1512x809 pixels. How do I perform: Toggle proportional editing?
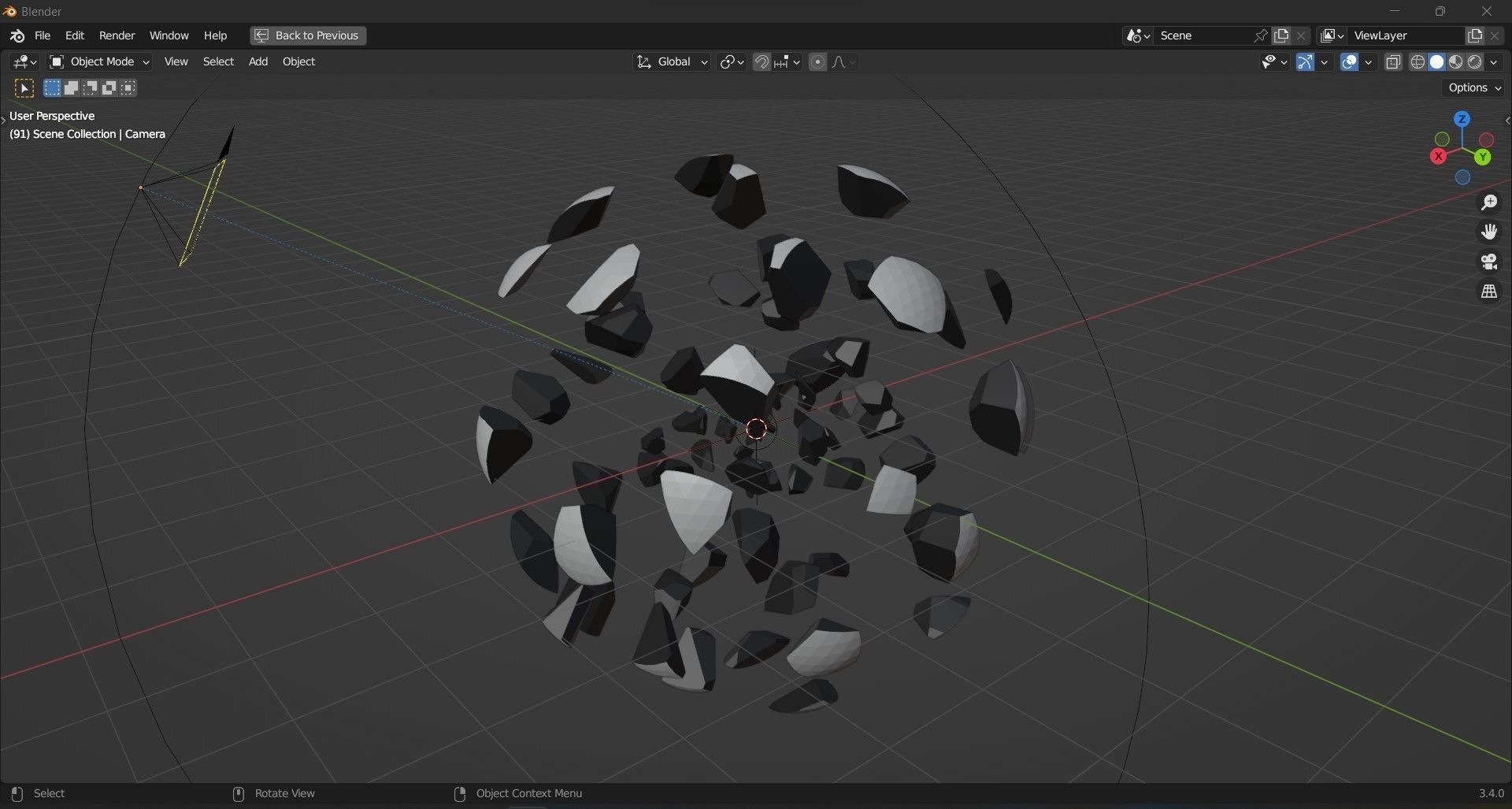click(x=818, y=61)
